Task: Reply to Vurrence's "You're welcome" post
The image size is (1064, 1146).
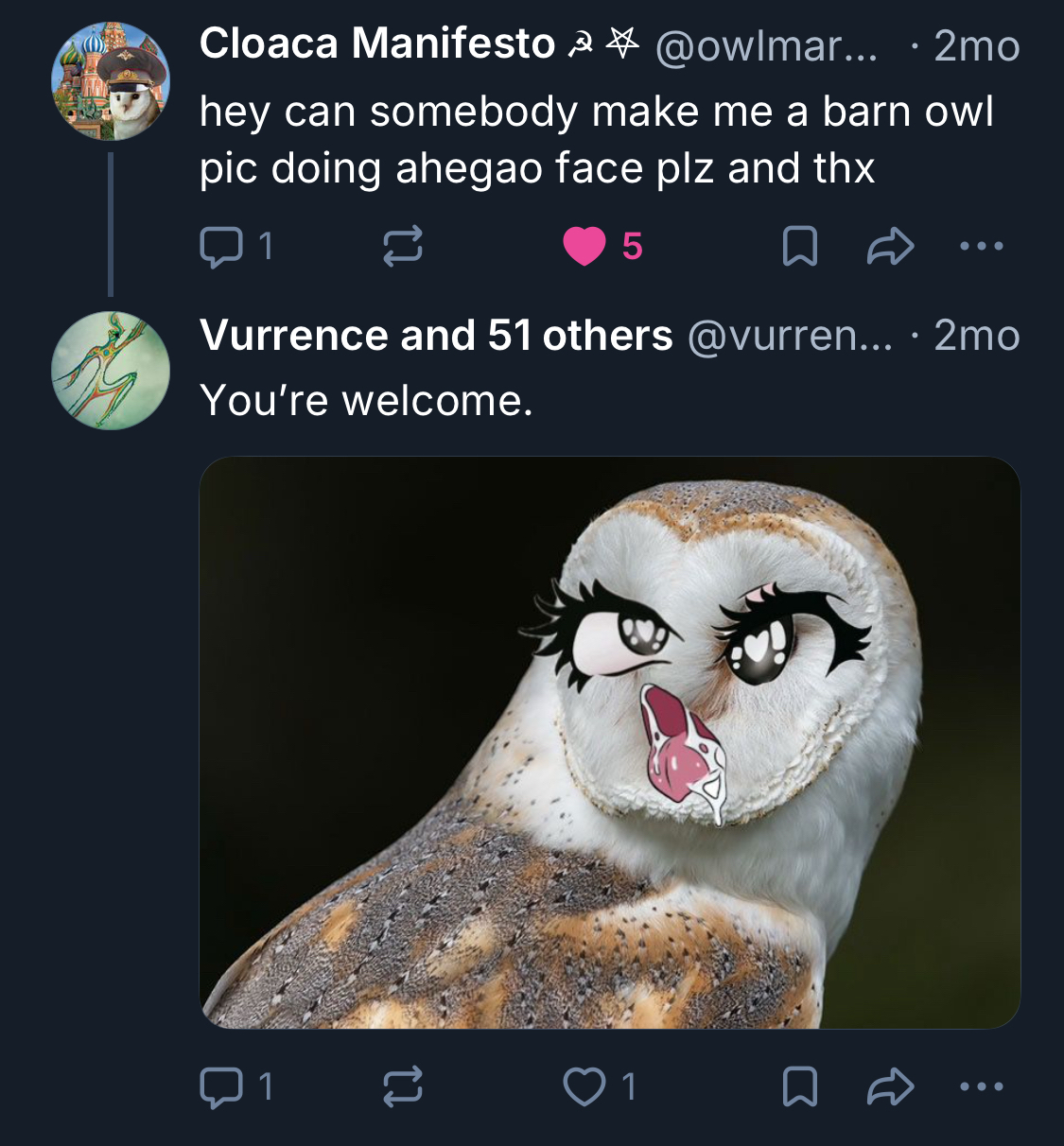Action: tap(221, 1086)
